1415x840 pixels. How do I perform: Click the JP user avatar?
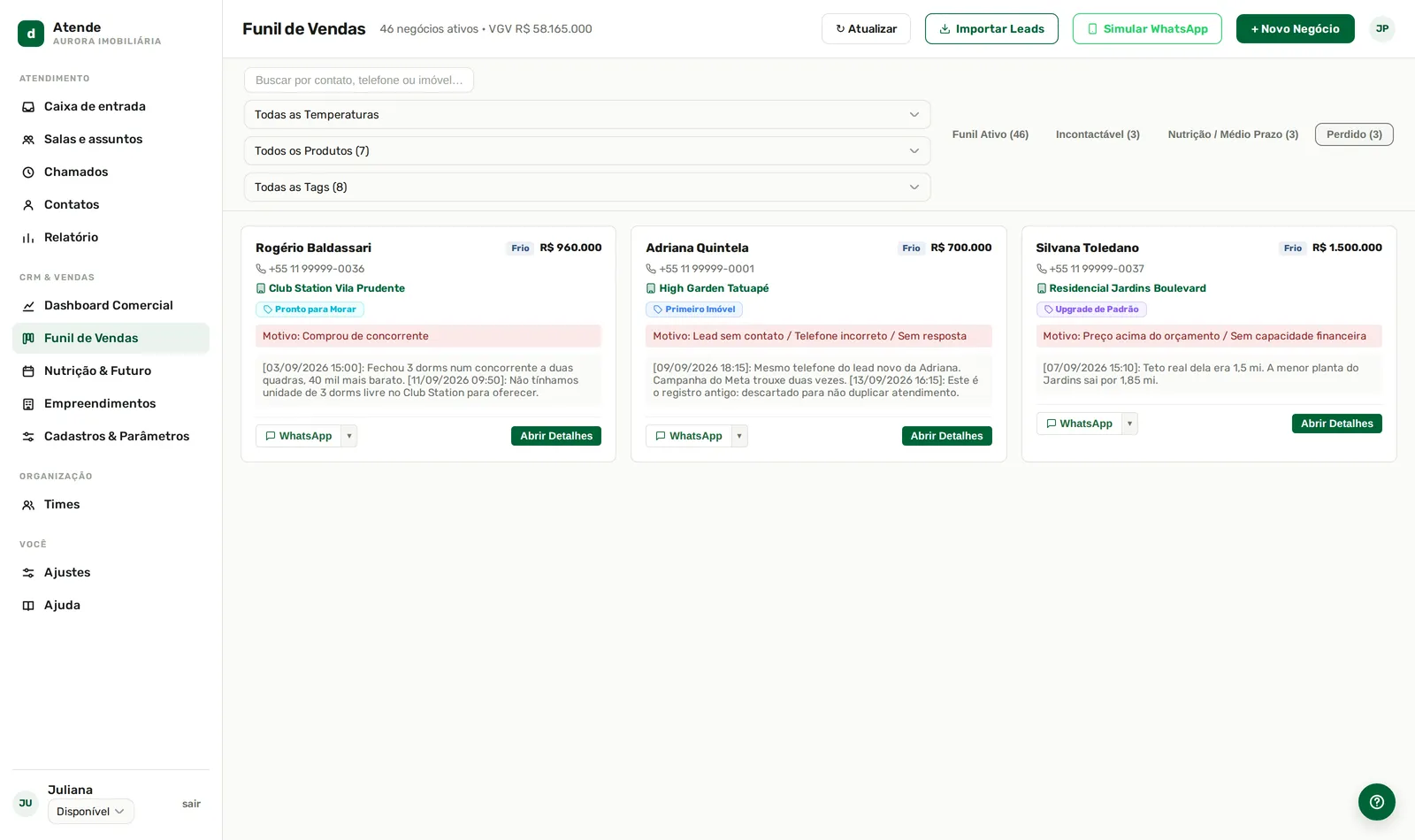tap(1382, 29)
